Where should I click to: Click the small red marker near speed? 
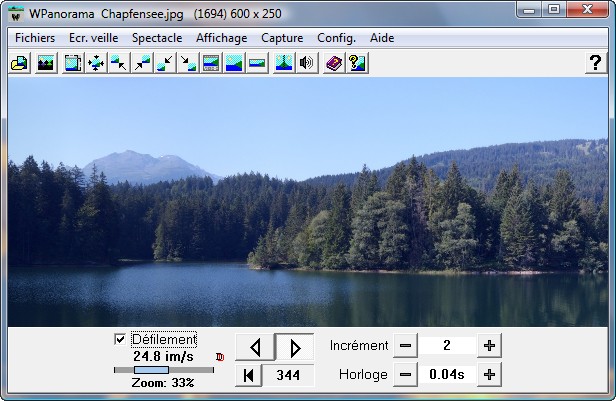pos(220,357)
